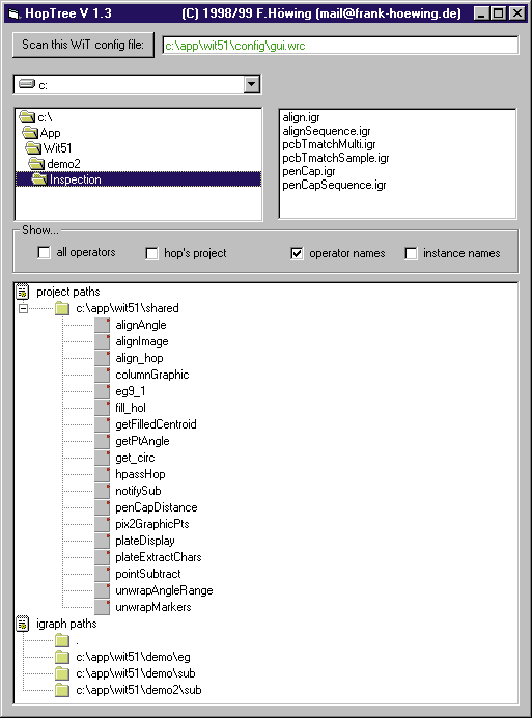Click the igraph paths document icon
532x718 pixels.
[x=22, y=624]
